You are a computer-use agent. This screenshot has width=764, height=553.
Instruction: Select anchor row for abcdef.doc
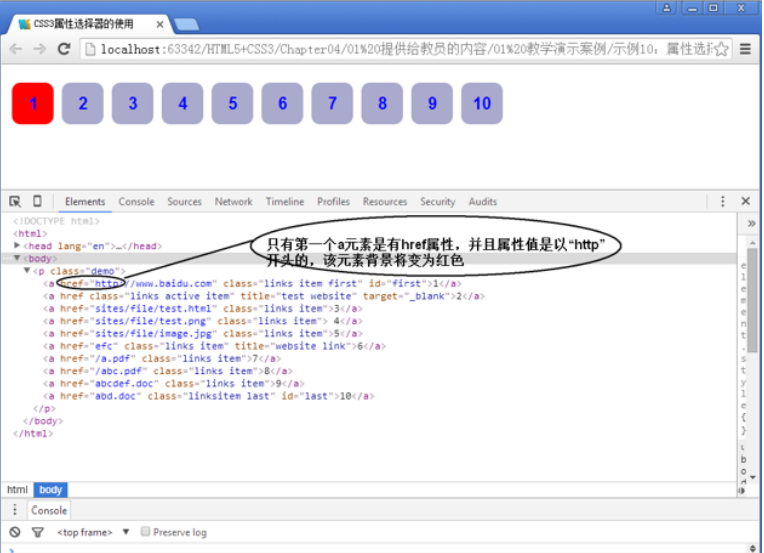(x=173, y=383)
